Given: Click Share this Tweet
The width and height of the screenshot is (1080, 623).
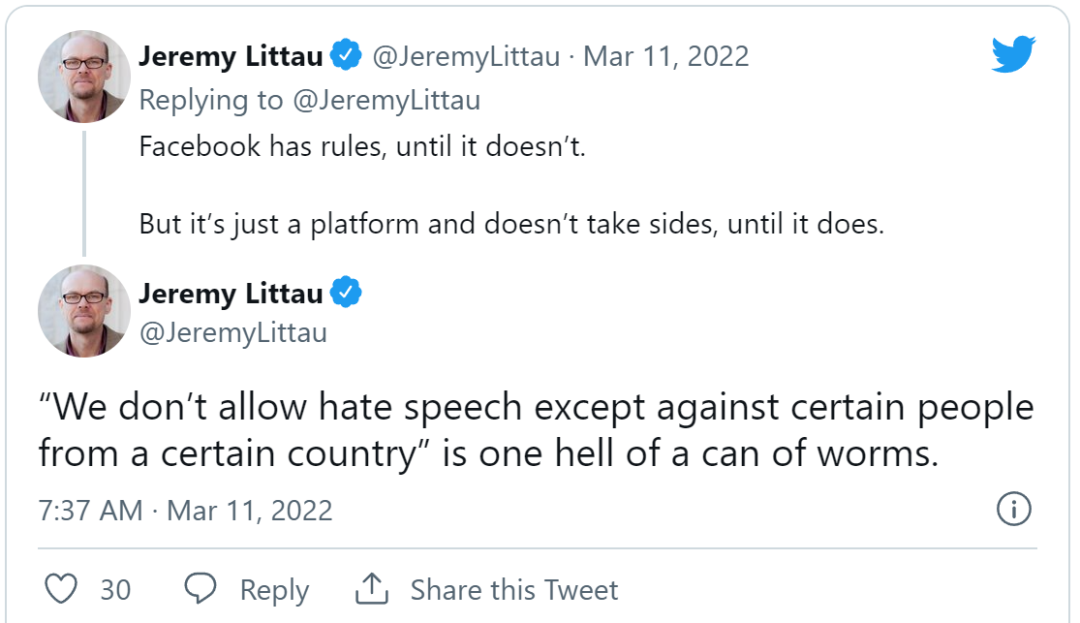Looking at the screenshot, I should click(514, 590).
